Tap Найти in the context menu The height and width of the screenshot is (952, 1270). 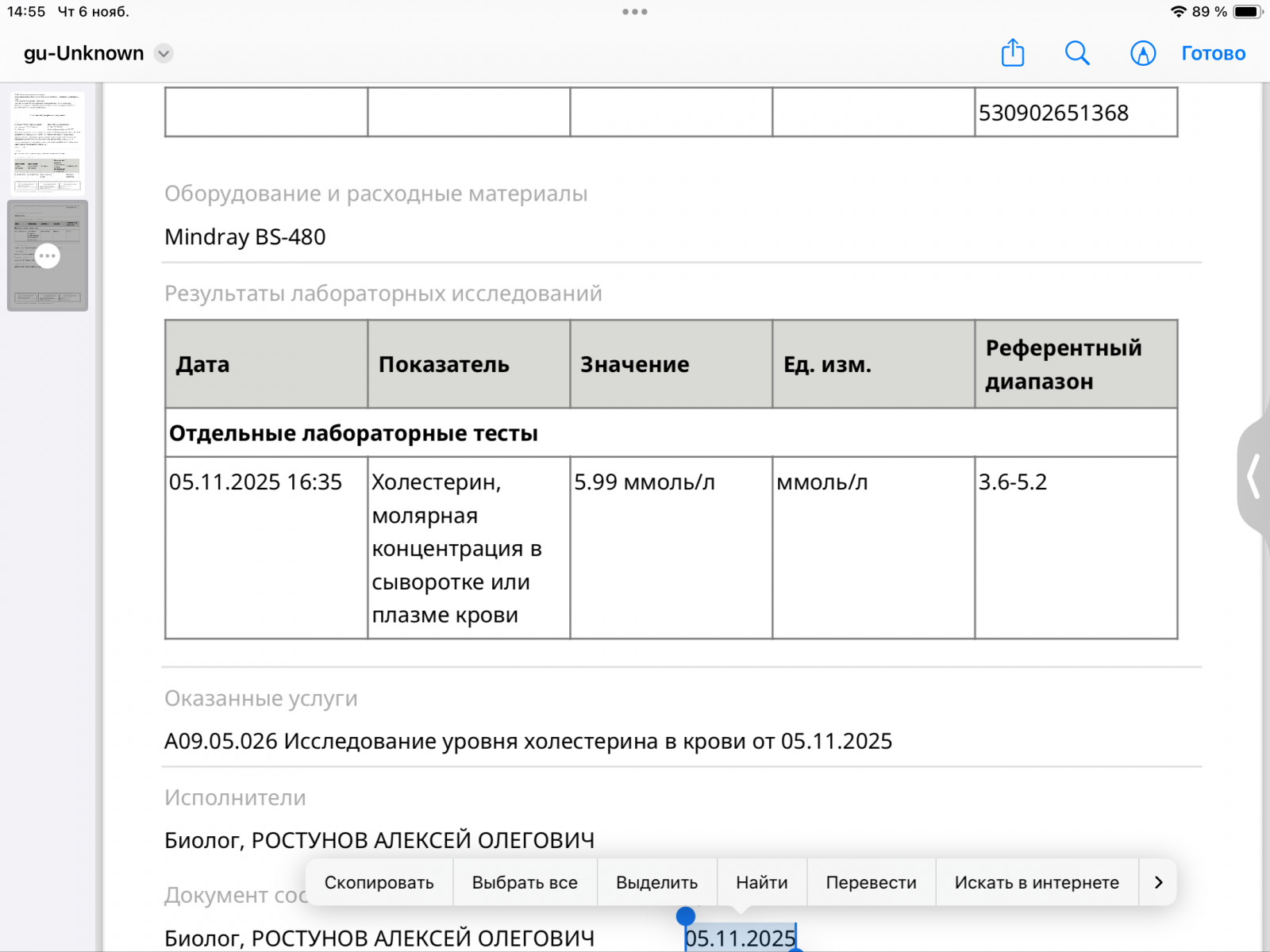pyautogui.click(x=761, y=882)
